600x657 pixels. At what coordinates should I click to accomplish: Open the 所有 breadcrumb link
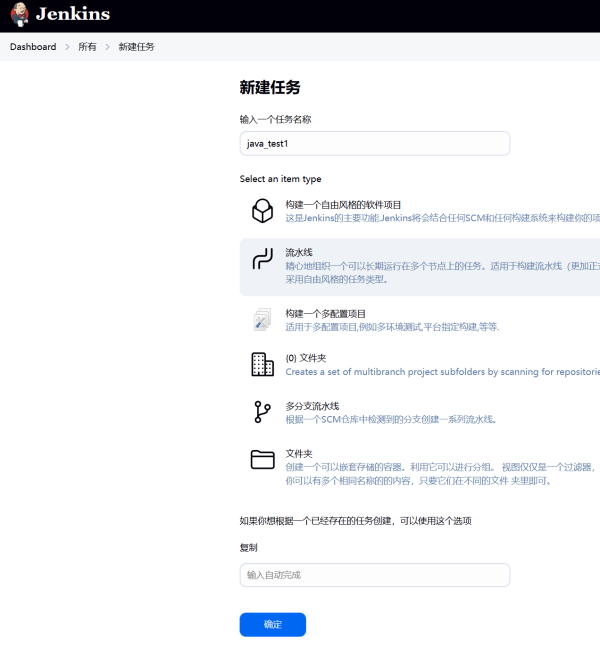click(87, 47)
